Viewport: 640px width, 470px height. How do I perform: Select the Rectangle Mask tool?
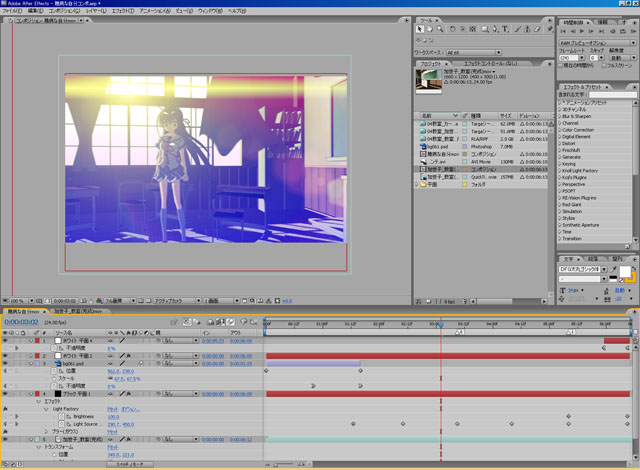point(485,29)
